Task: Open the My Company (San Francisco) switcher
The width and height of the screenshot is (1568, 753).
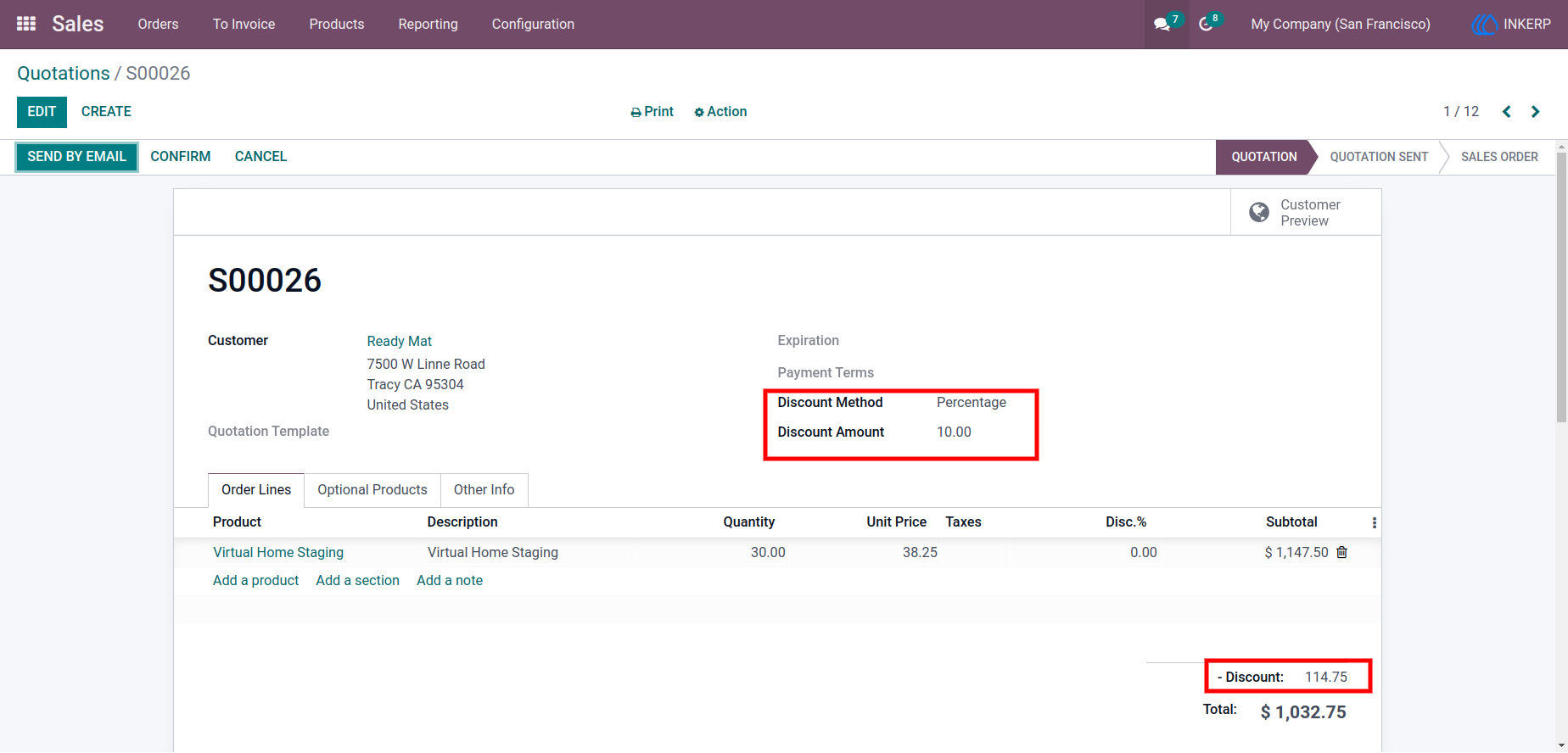Action: pos(1341,25)
